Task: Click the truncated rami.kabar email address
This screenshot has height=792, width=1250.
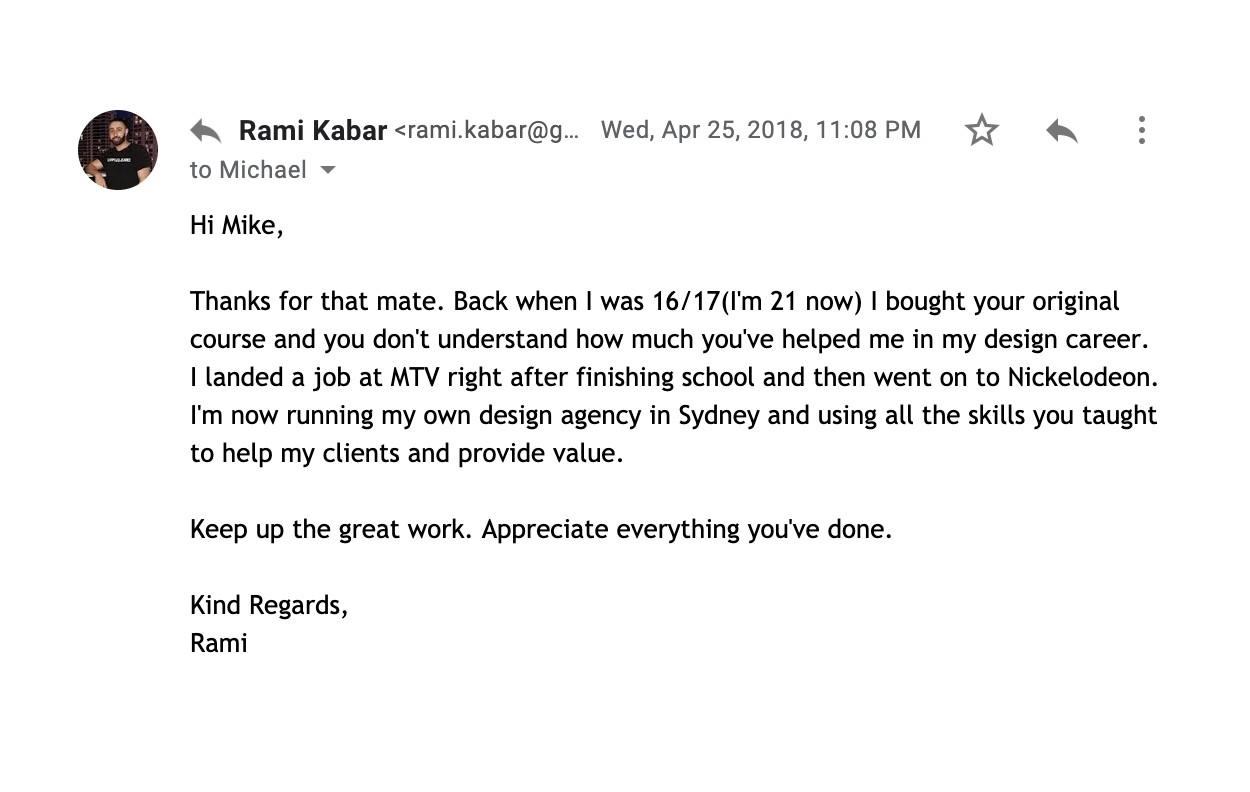Action: click(487, 130)
